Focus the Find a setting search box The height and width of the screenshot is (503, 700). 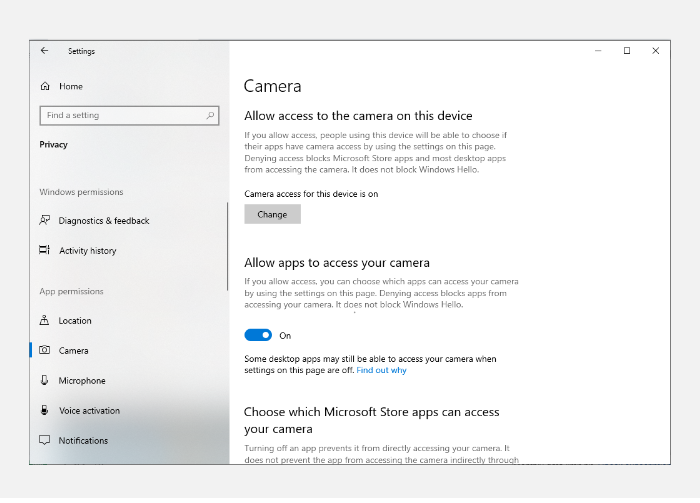129,116
